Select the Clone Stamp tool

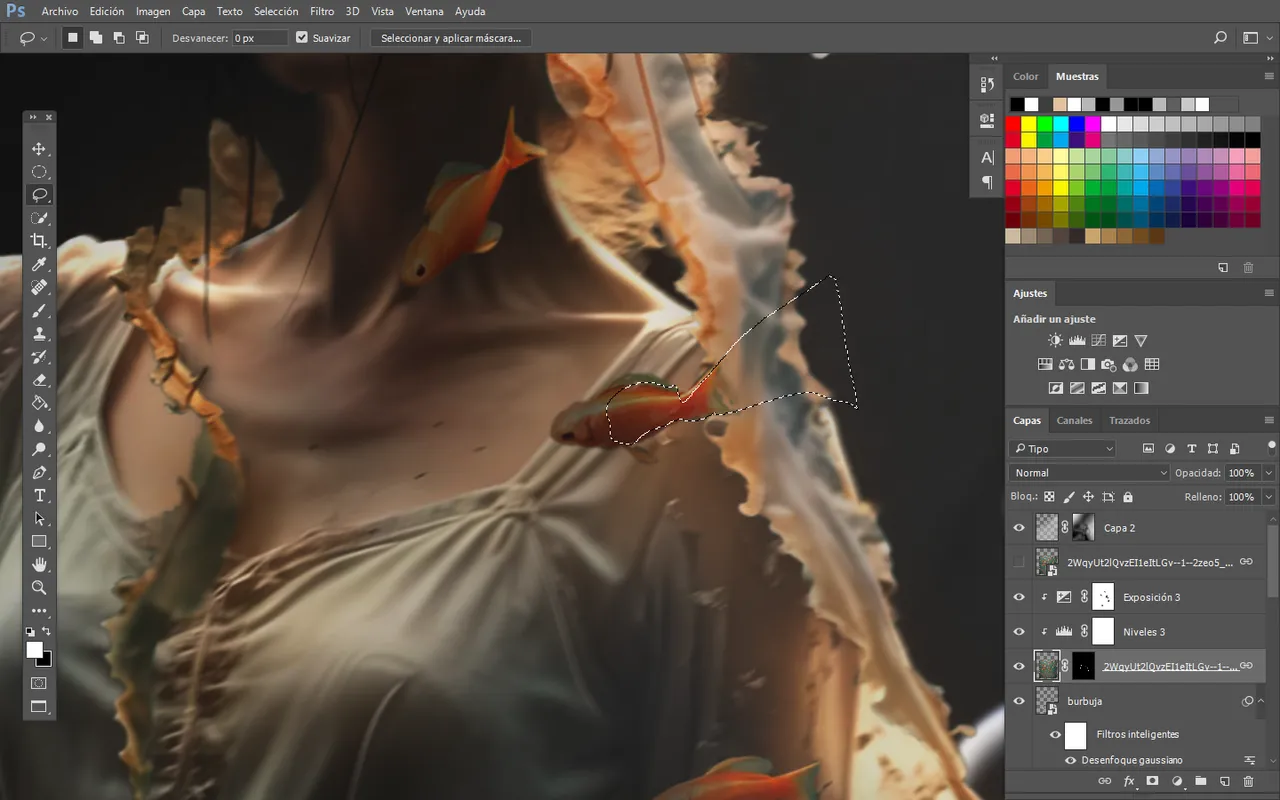point(39,334)
